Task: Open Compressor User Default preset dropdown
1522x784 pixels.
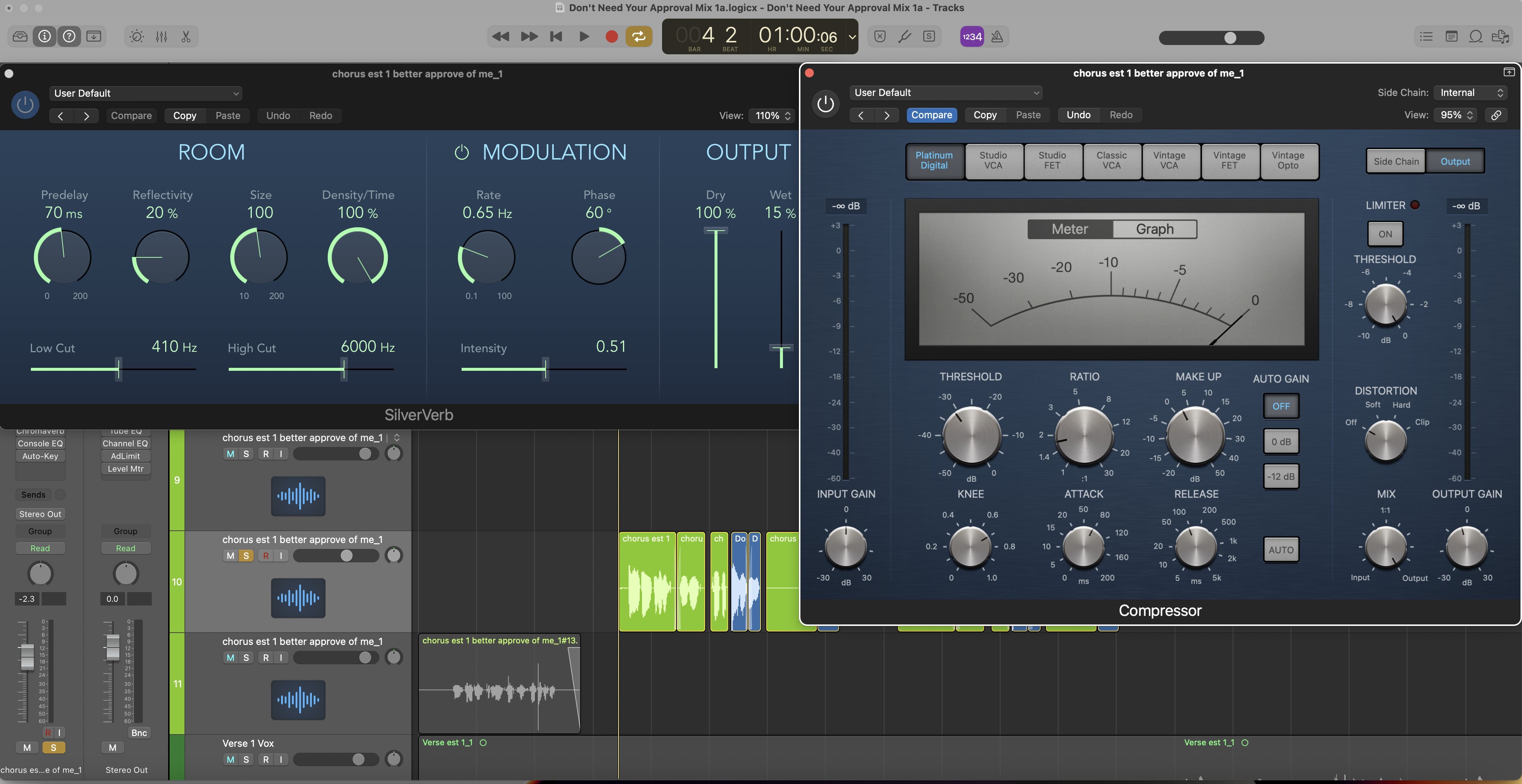Action: pos(946,93)
